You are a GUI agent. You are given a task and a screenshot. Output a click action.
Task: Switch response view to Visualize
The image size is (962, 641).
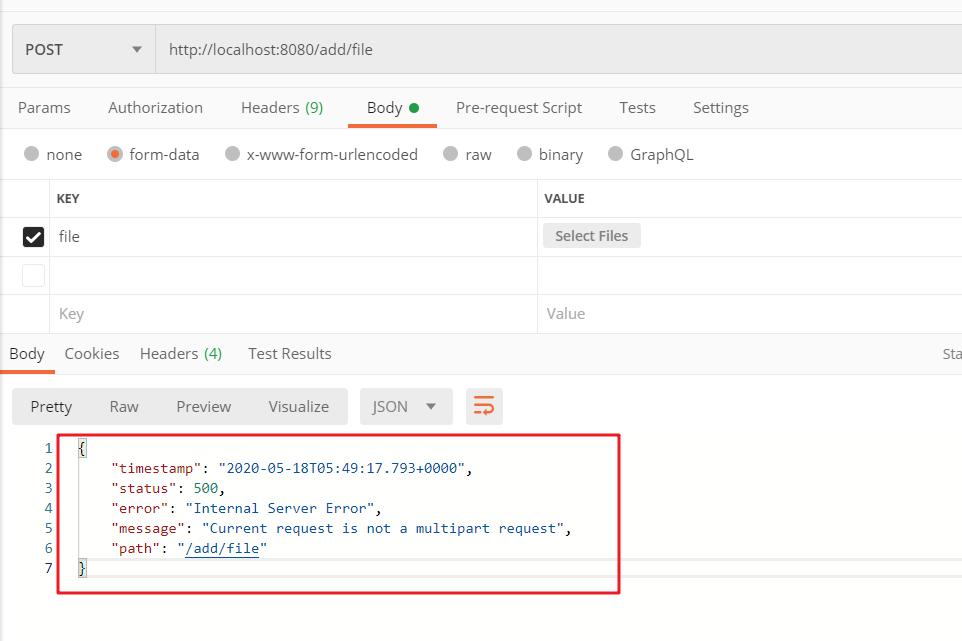[298, 407]
